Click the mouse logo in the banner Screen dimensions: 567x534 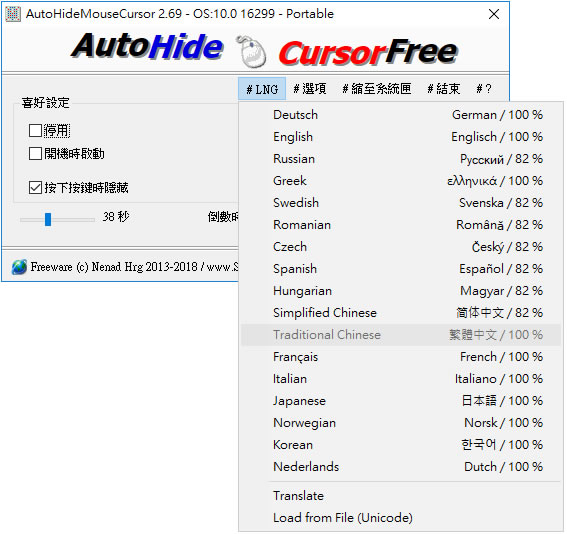coord(251,51)
